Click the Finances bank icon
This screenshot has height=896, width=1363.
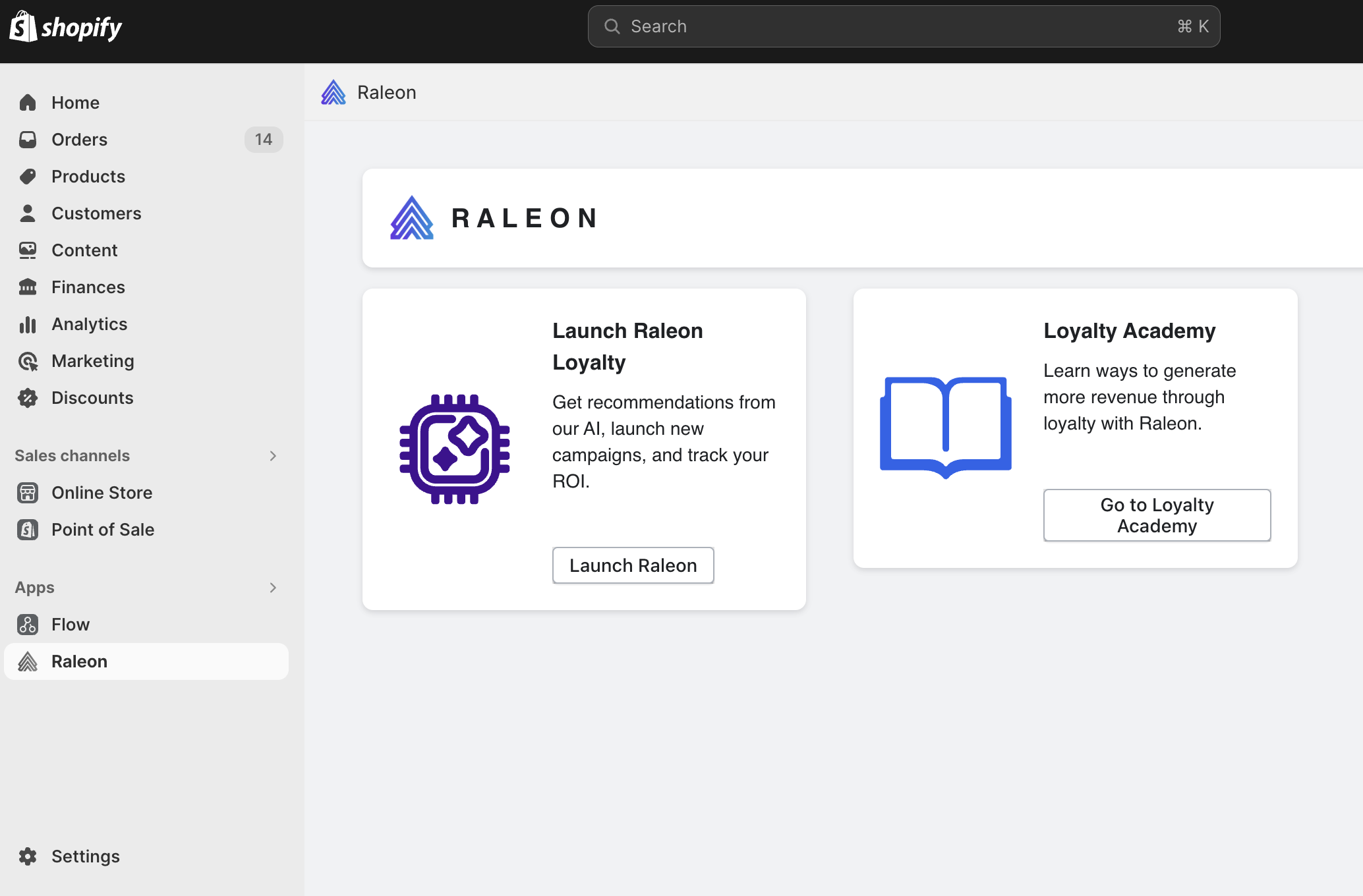(28, 287)
